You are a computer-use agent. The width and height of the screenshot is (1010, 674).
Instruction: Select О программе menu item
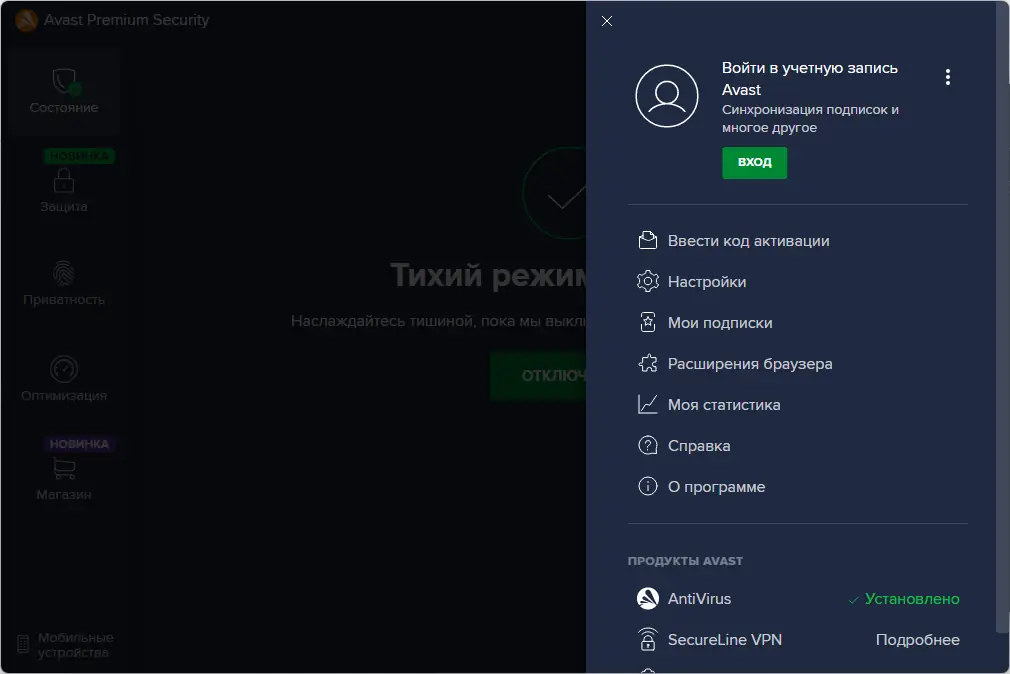pos(716,486)
